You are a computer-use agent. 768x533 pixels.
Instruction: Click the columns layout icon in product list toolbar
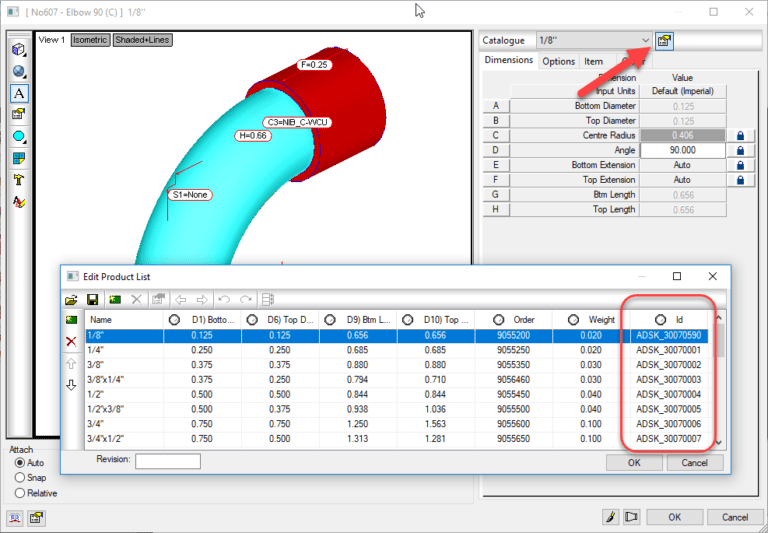(268, 299)
